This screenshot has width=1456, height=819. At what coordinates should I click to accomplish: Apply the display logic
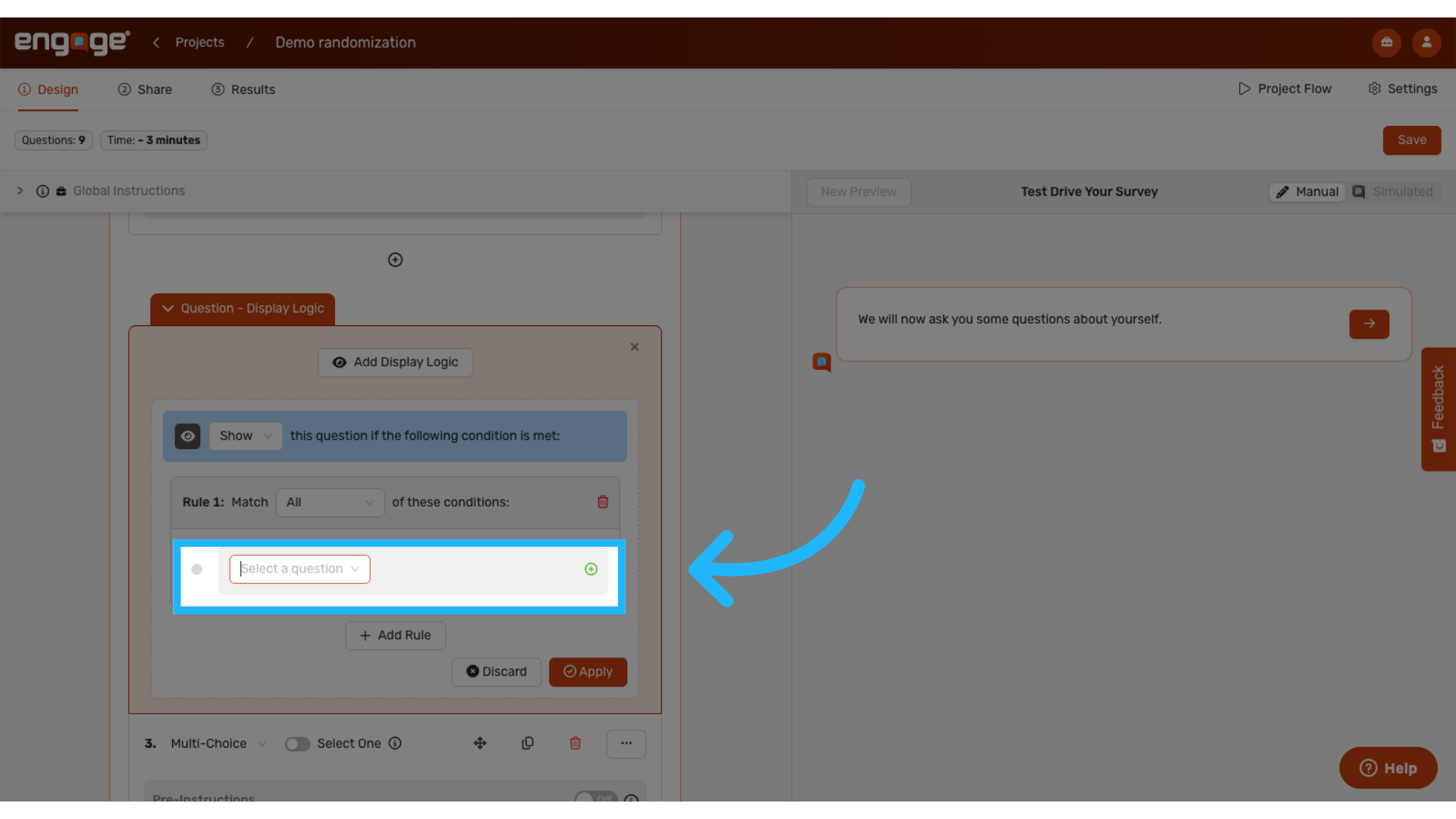coord(588,672)
